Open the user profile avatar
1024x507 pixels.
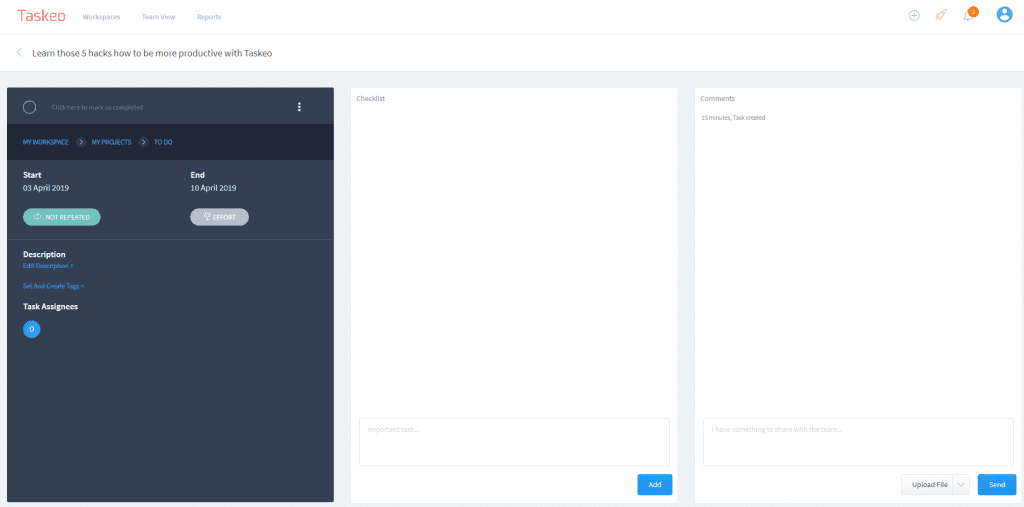pyautogui.click(x=1005, y=15)
